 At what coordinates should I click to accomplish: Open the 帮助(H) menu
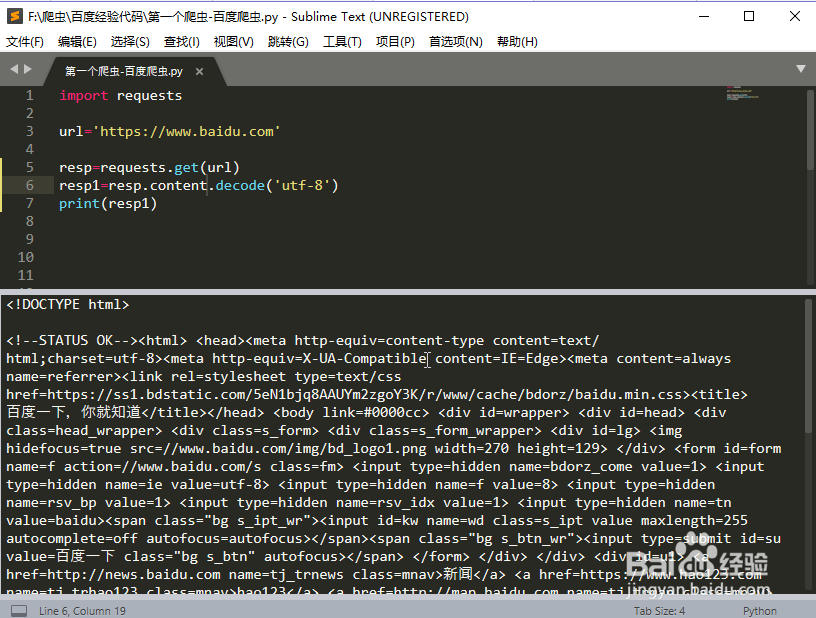517,42
